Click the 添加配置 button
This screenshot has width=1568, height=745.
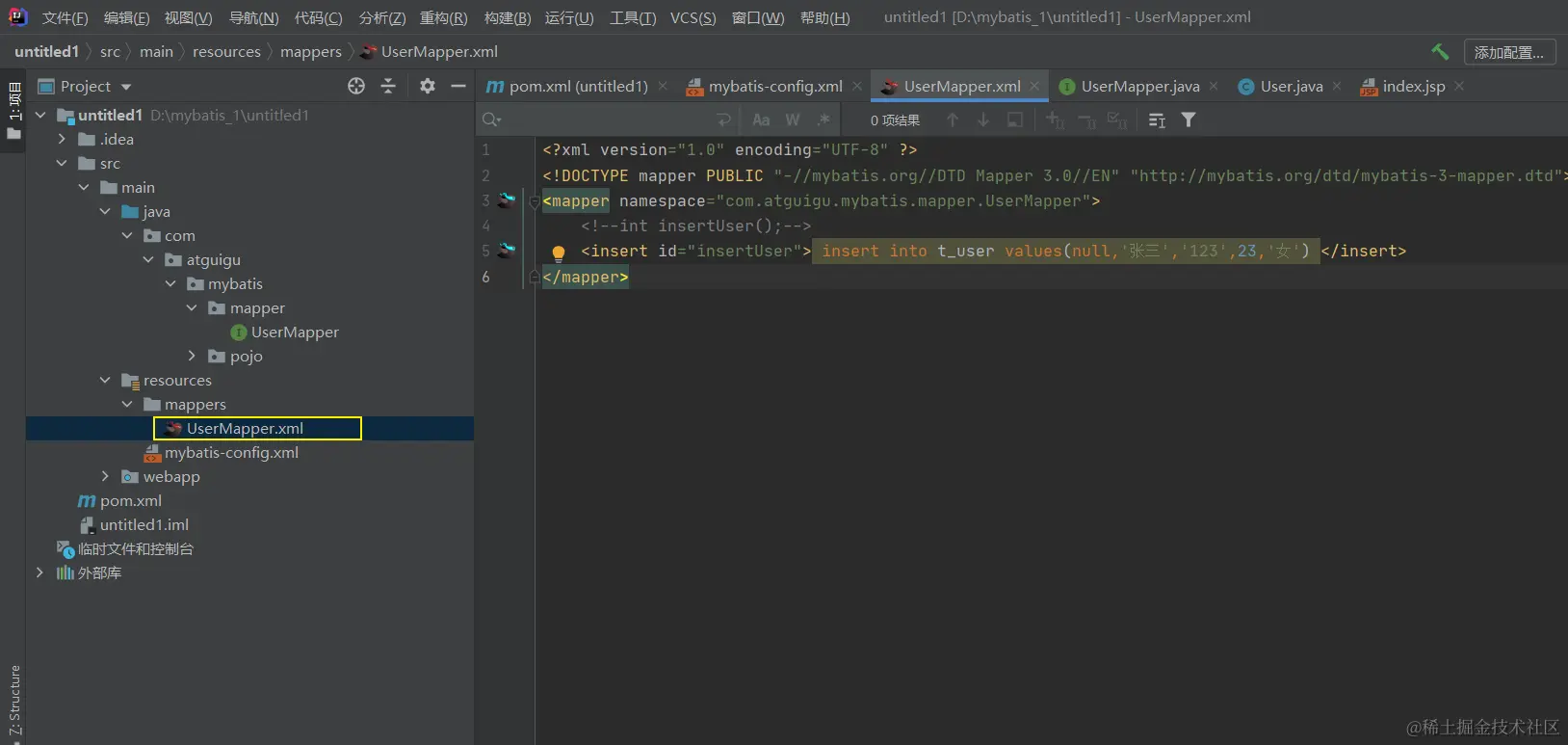[1509, 52]
